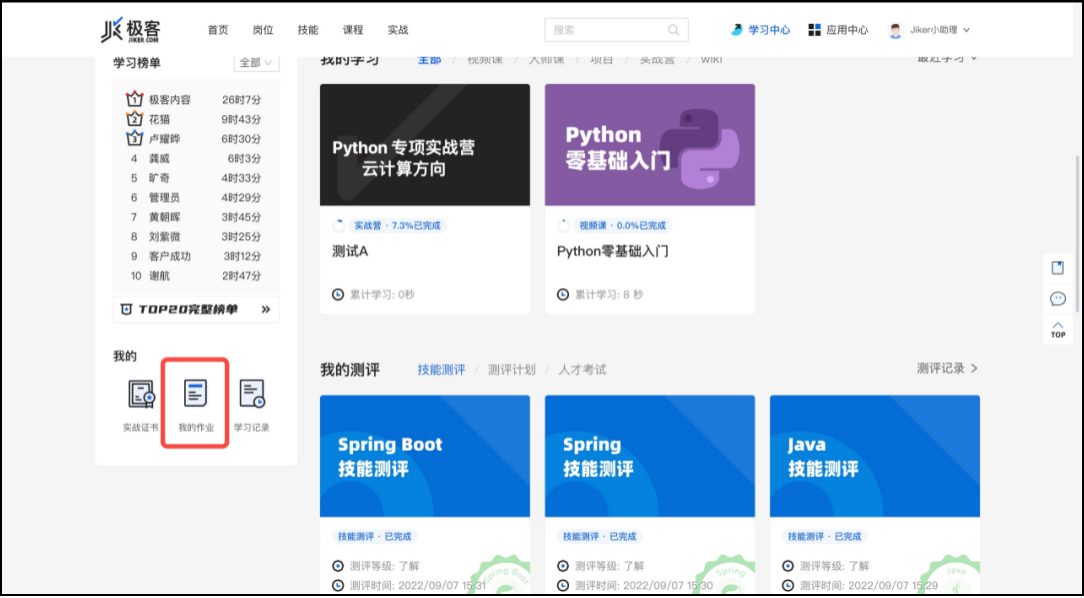The height and width of the screenshot is (598, 1084).
Task: Click the rank 1 crown badge
Action: tap(134, 99)
